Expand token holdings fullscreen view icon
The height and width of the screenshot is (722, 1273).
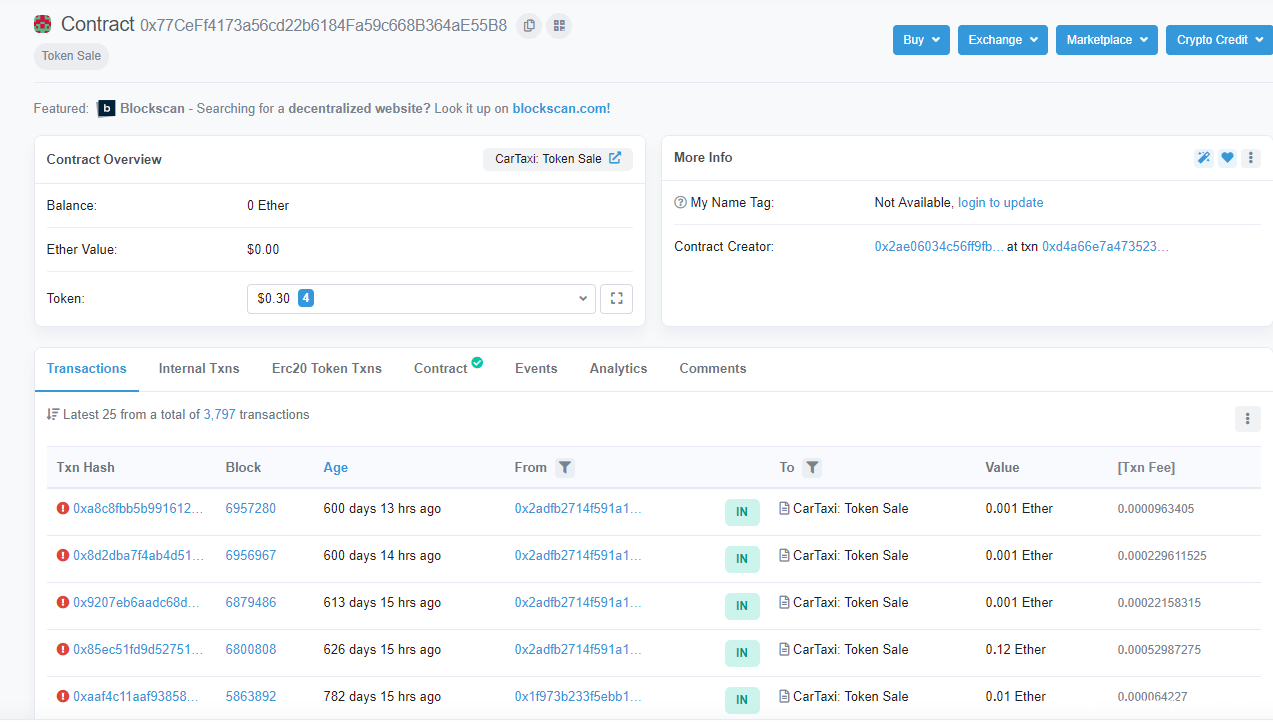point(616,298)
